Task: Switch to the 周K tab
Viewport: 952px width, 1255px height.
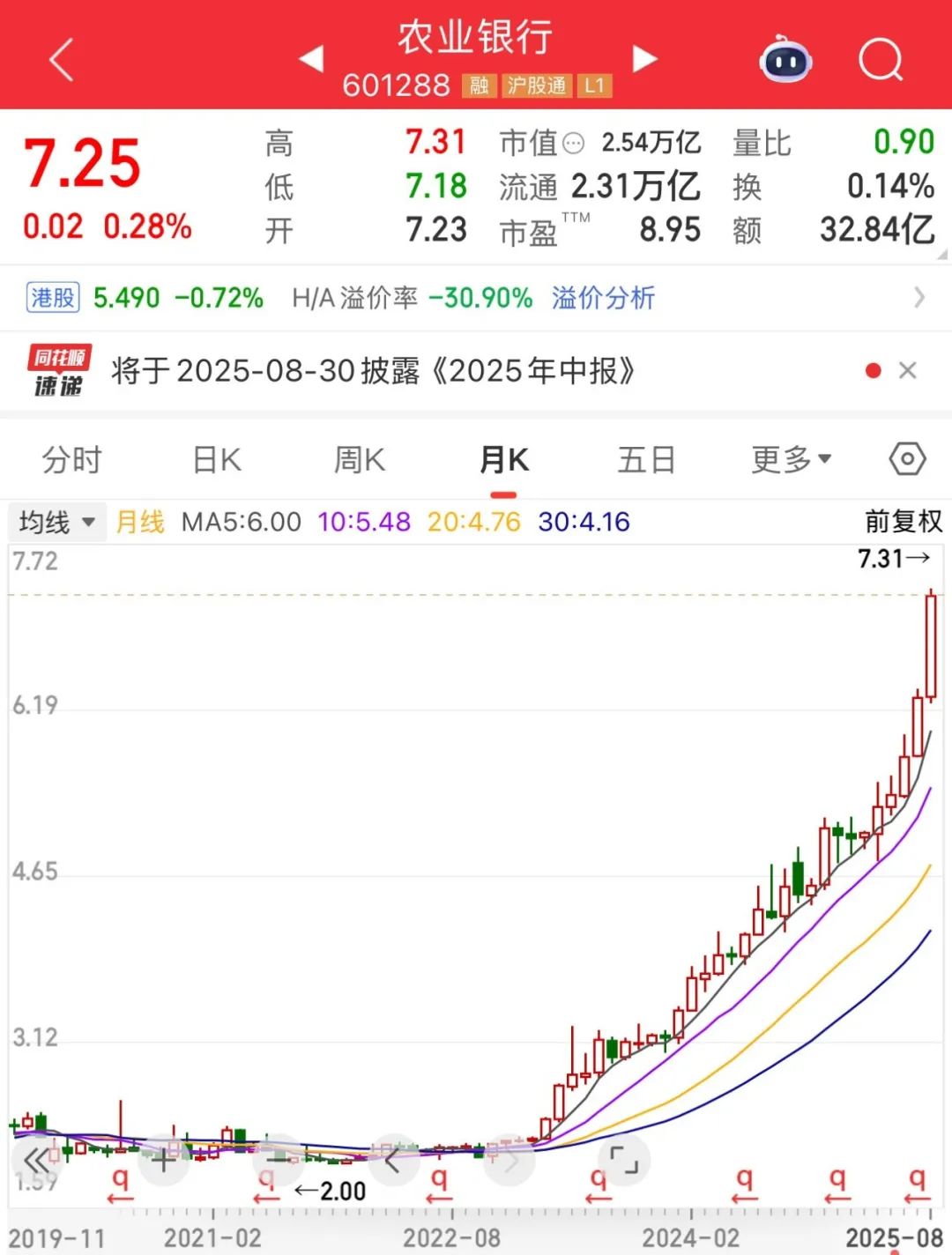Action: (x=360, y=459)
